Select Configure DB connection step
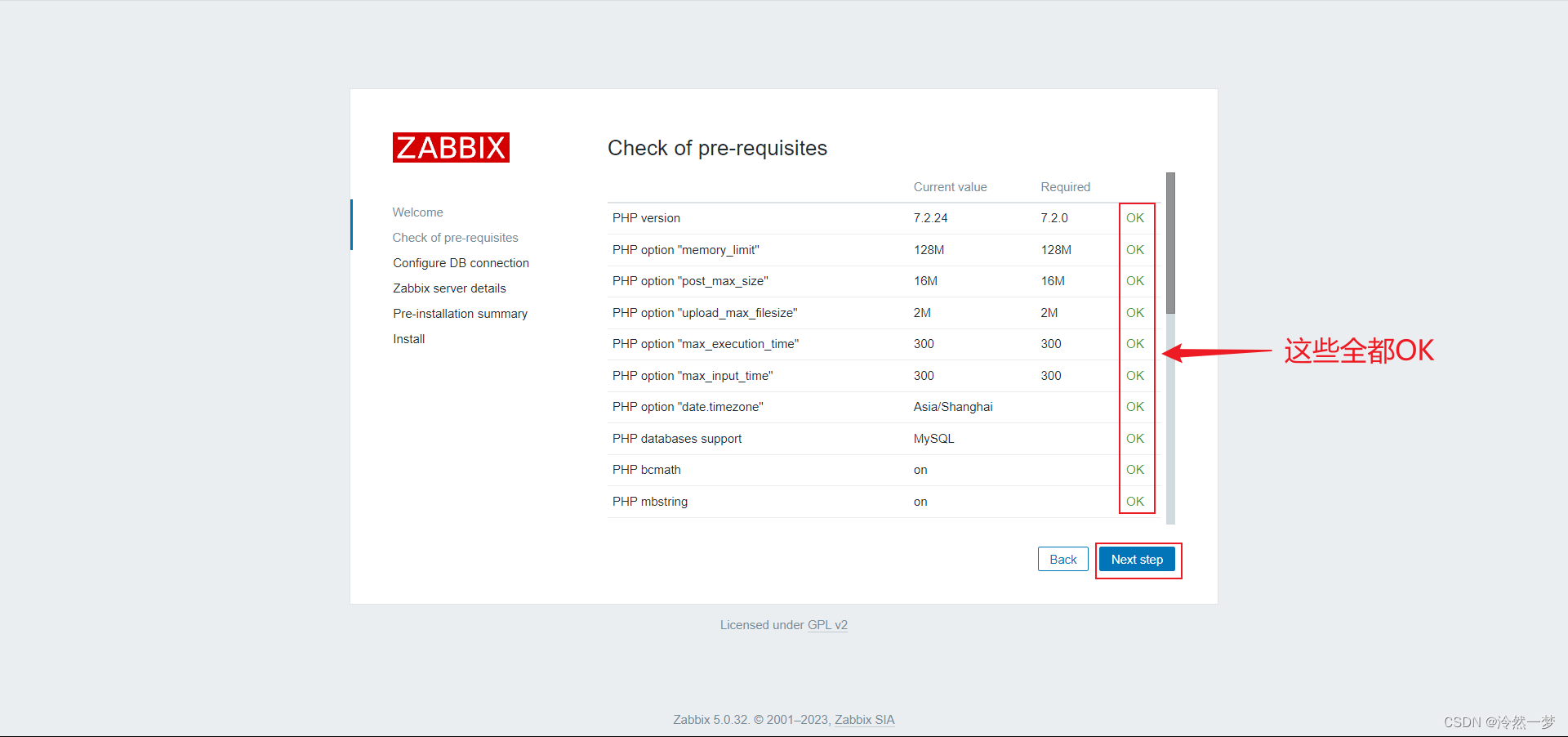This screenshot has width=1568, height=737. tap(461, 263)
